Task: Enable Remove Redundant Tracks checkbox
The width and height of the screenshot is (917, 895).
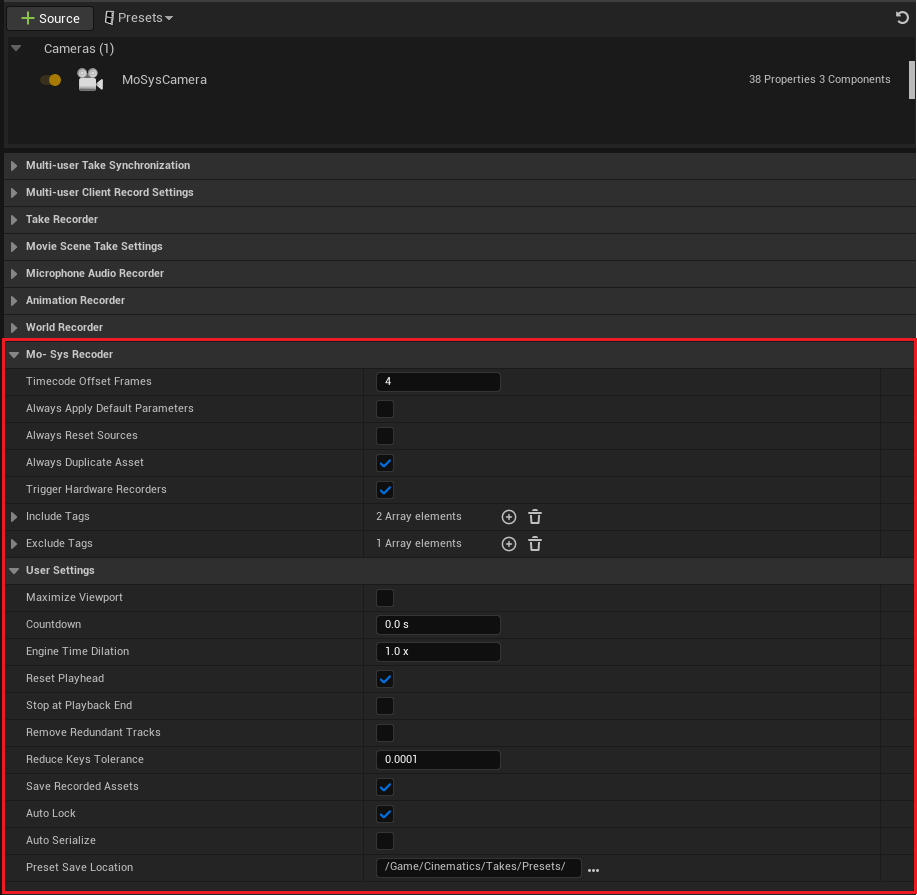Action: 385,733
